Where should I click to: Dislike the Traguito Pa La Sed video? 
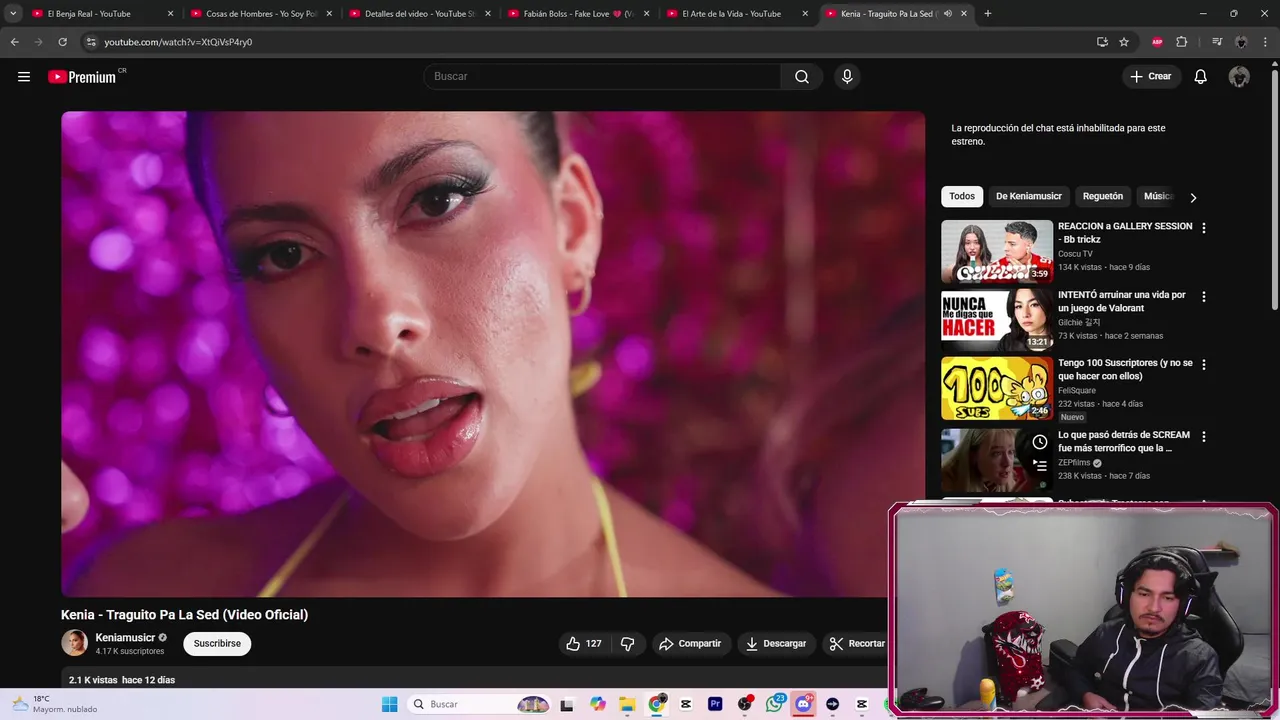[x=628, y=644]
